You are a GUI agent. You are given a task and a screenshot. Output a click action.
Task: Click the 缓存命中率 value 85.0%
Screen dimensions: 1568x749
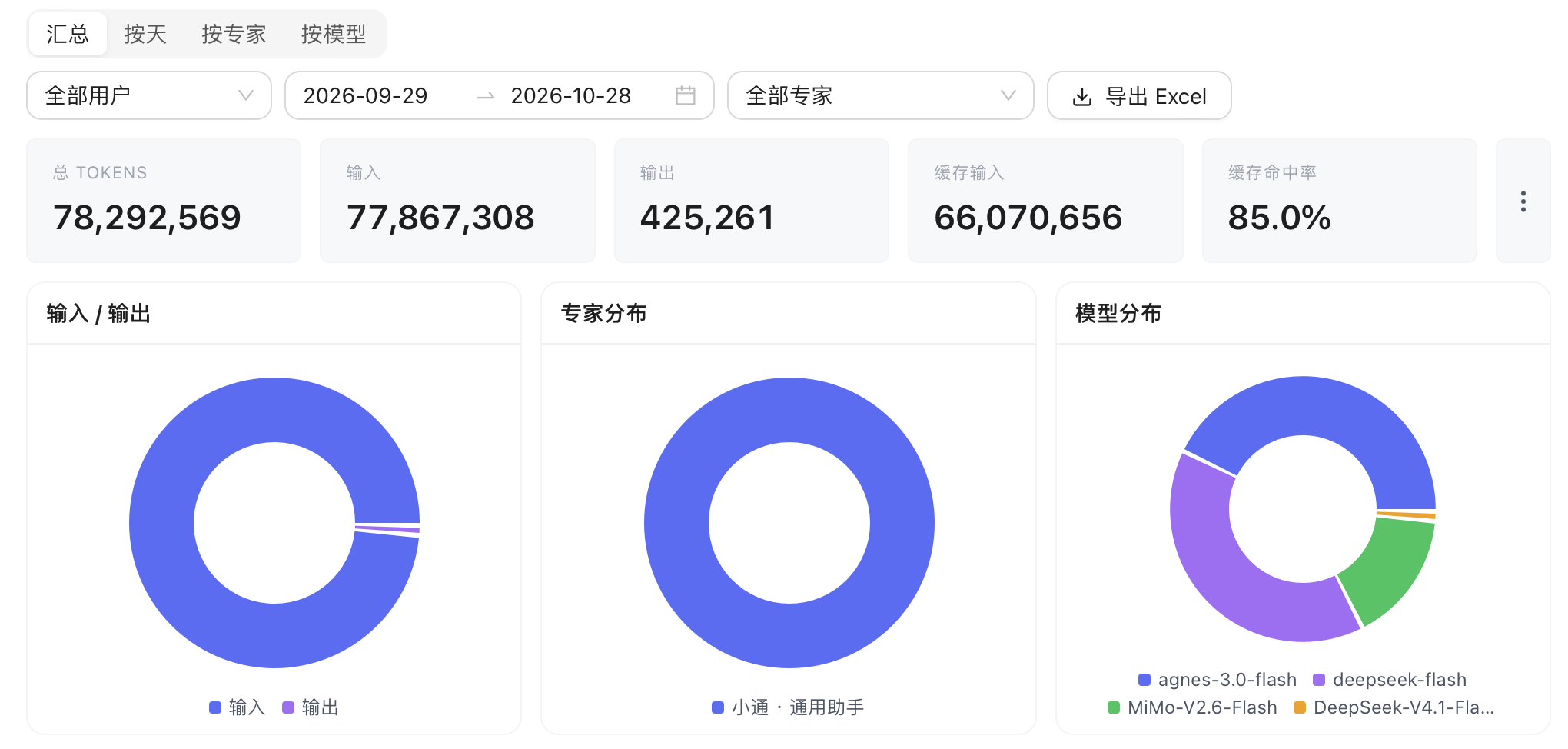(x=1279, y=218)
